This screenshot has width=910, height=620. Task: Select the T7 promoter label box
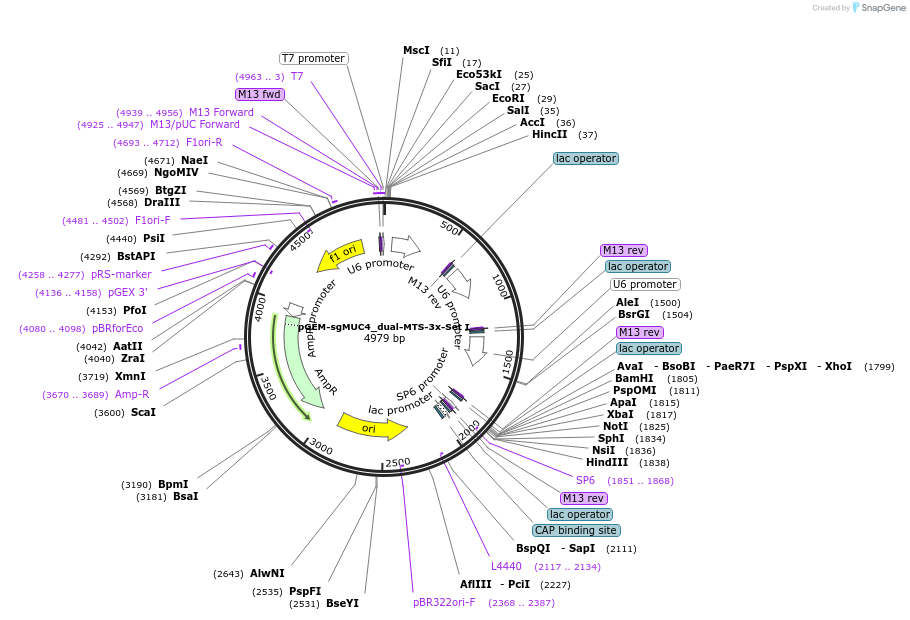(x=314, y=58)
